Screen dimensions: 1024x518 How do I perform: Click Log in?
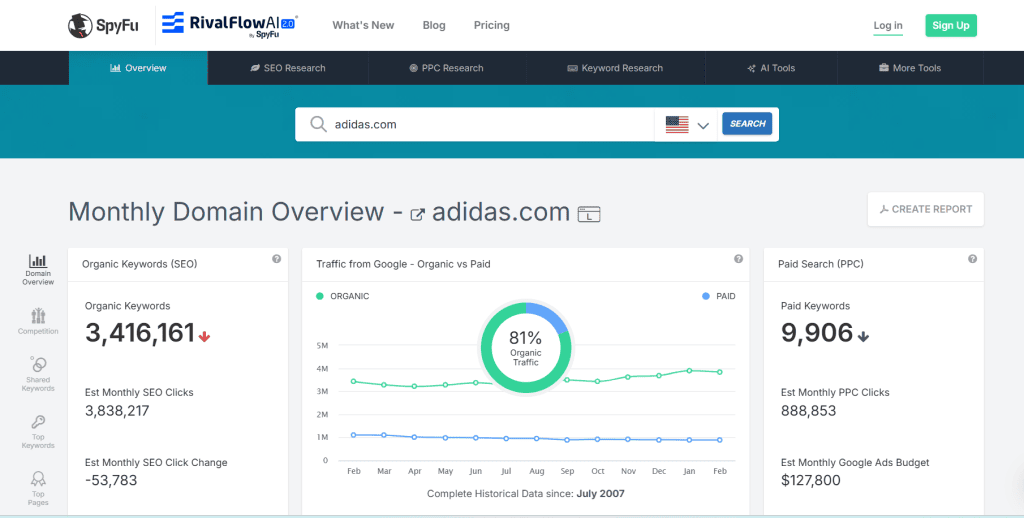888,25
